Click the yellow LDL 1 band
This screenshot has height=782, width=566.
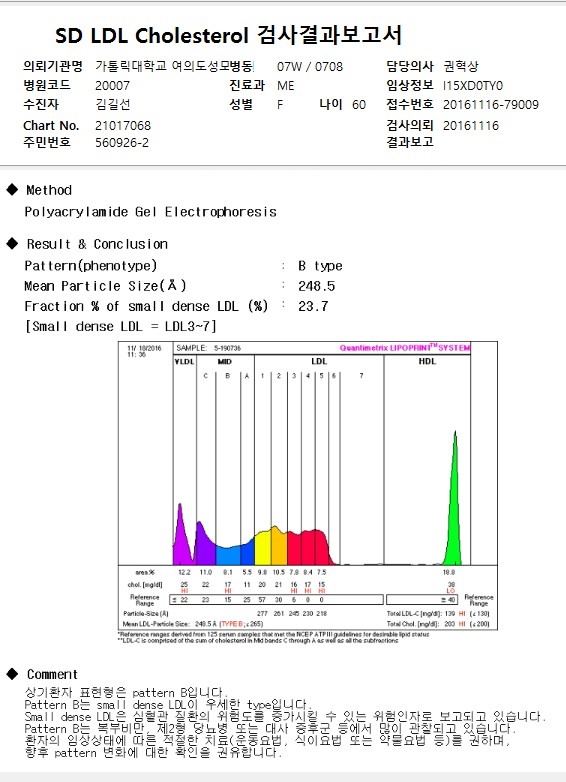pyautogui.click(x=263, y=549)
